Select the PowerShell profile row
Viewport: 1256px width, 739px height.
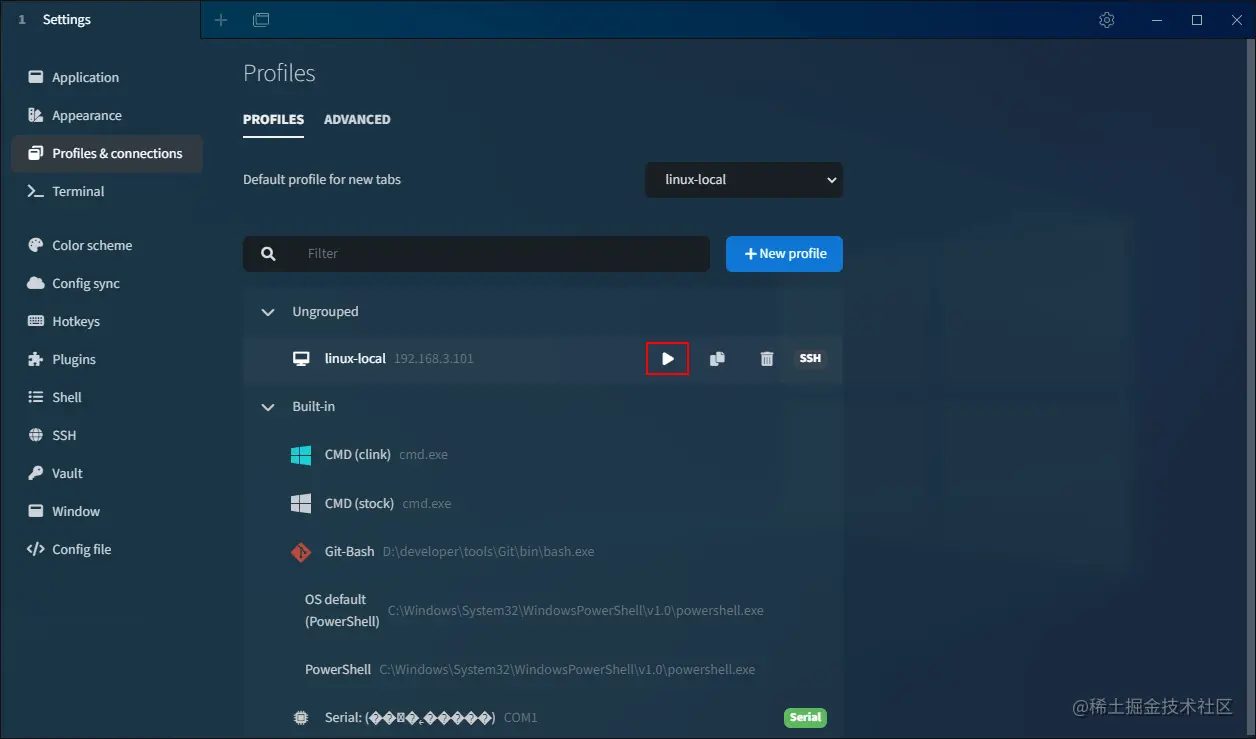pos(543,669)
